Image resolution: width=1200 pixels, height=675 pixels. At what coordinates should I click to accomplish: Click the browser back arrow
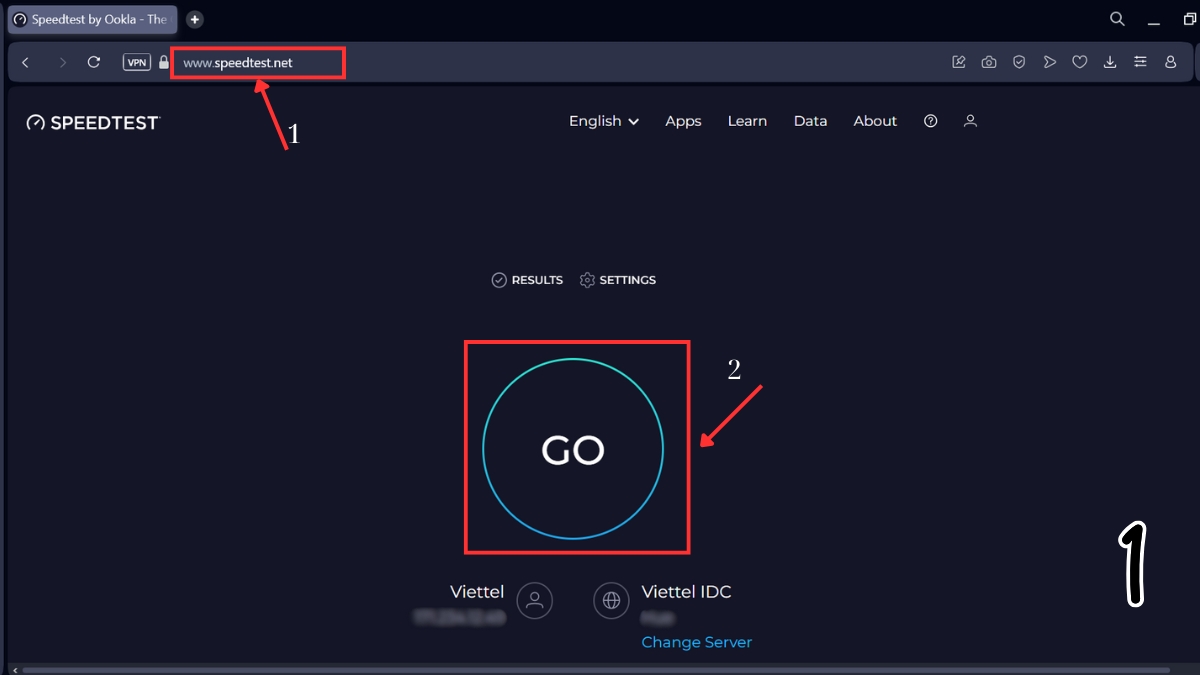tap(26, 62)
